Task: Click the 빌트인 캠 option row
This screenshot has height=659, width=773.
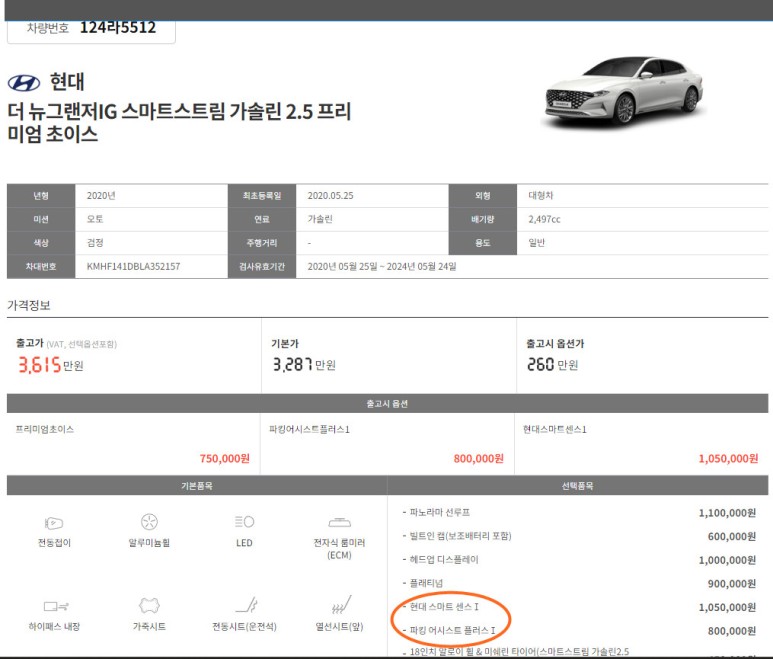Action: (579, 536)
